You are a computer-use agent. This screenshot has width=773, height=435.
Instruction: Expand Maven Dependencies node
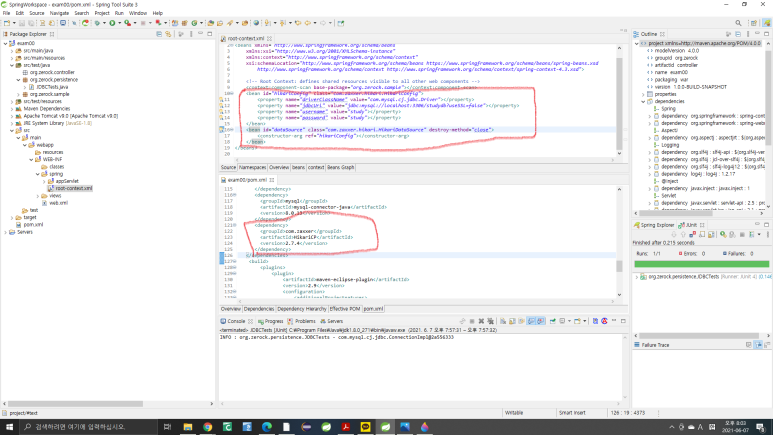click(12, 109)
